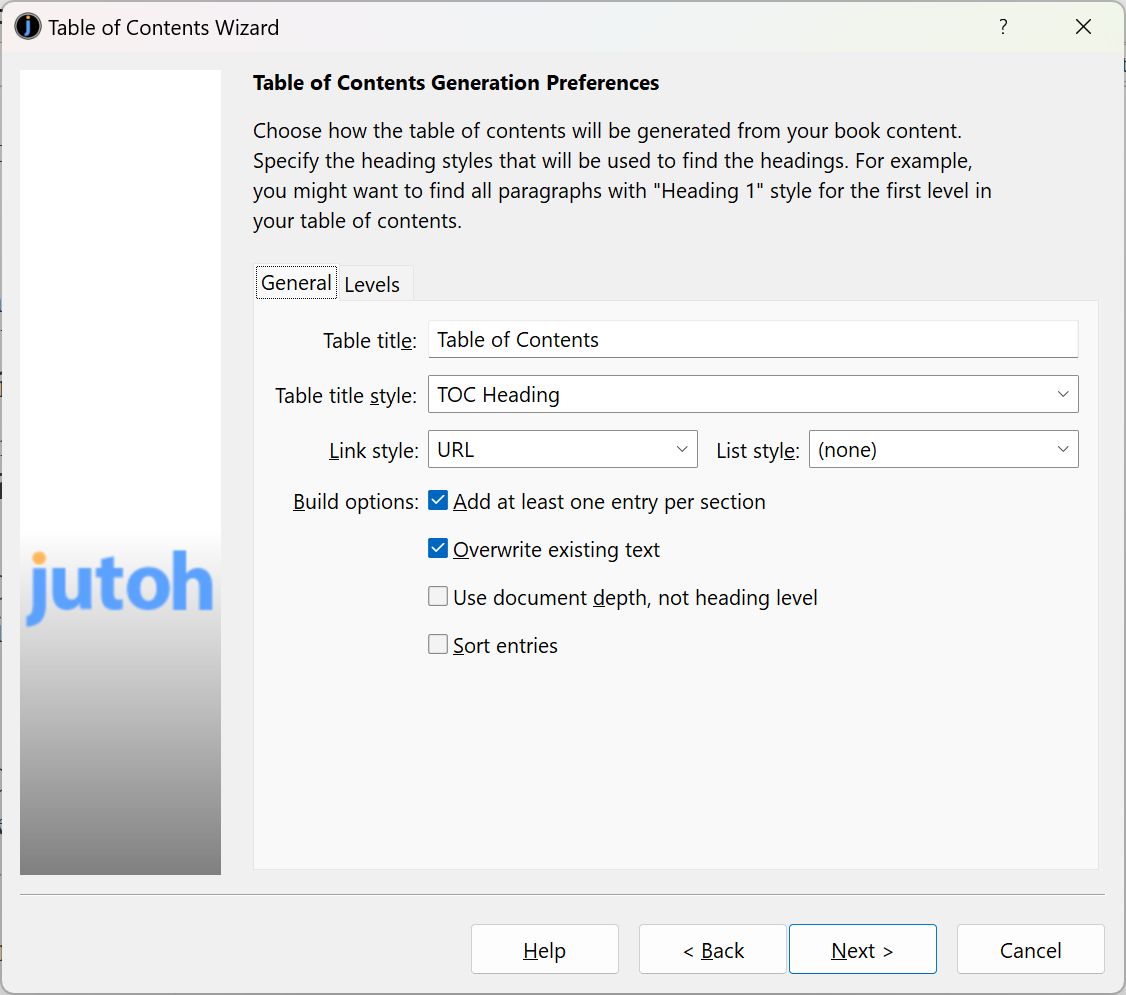Close the Table of Contents Wizard
Viewport: 1126px width, 995px height.
point(1083,27)
